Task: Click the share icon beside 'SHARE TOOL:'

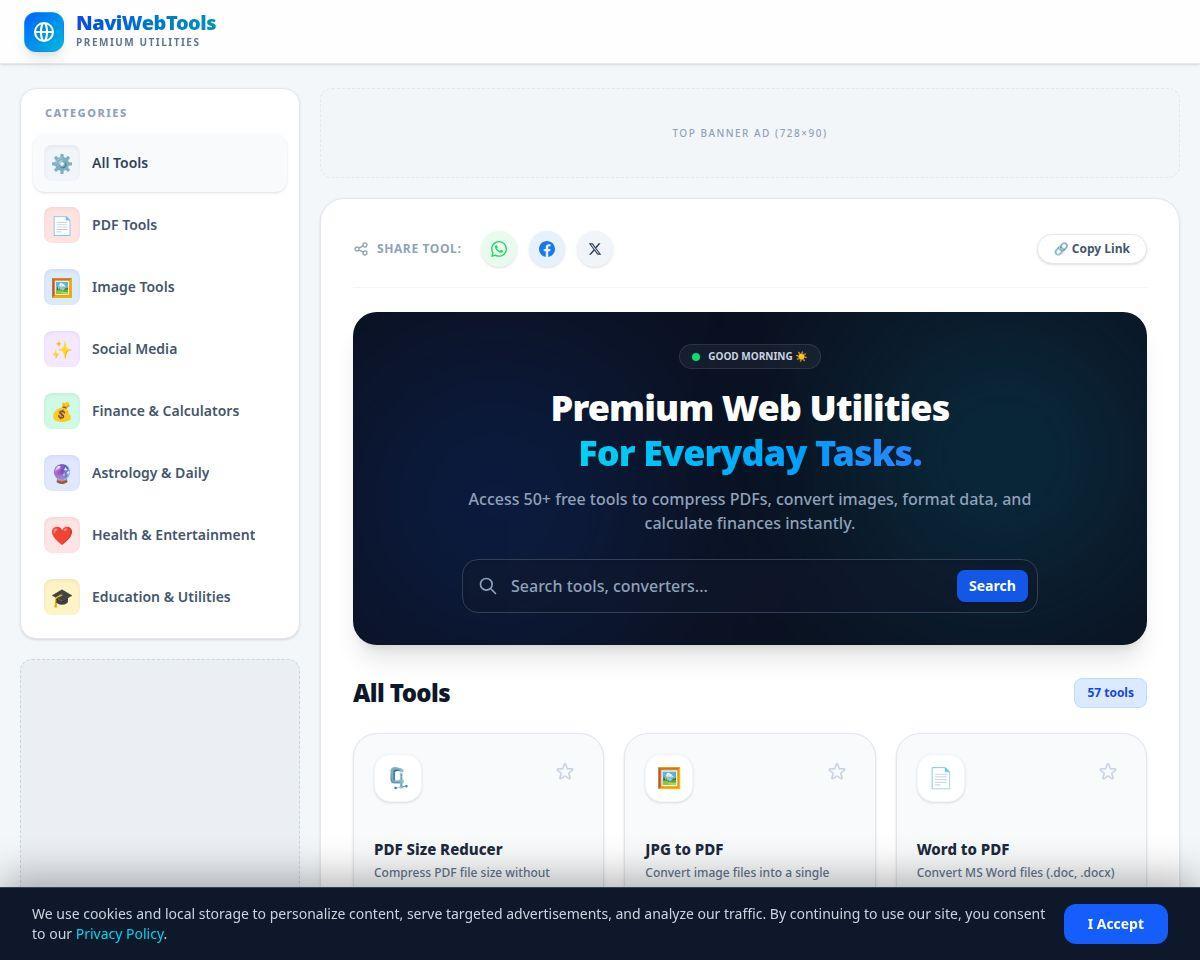Action: (x=361, y=249)
